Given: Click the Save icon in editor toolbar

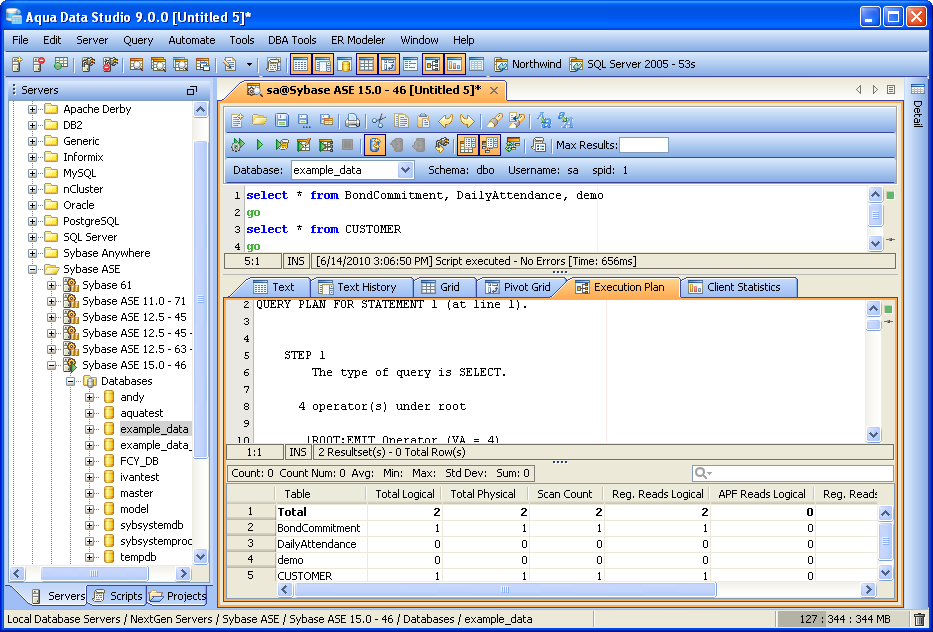Looking at the screenshot, I should tap(281, 121).
